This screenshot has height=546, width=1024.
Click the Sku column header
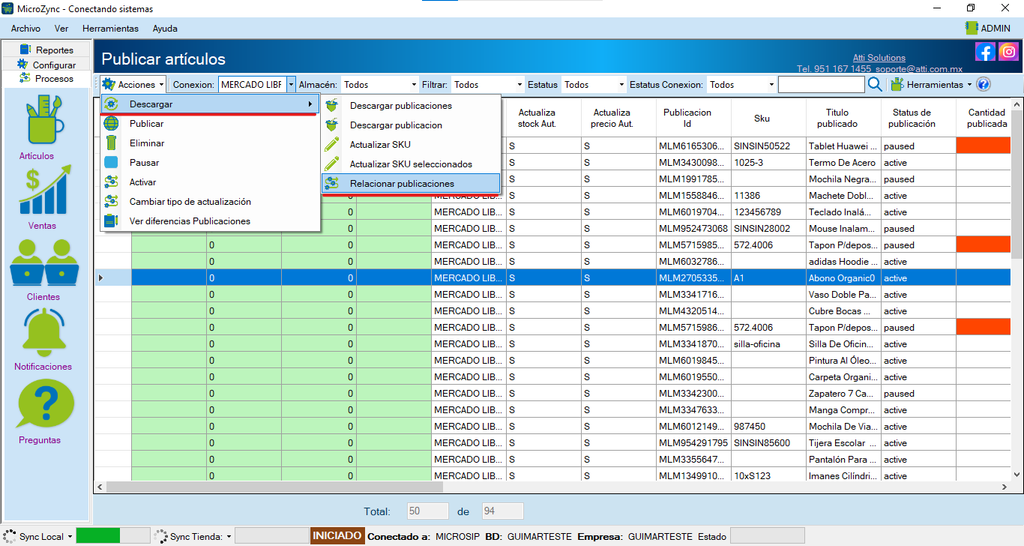(x=769, y=118)
